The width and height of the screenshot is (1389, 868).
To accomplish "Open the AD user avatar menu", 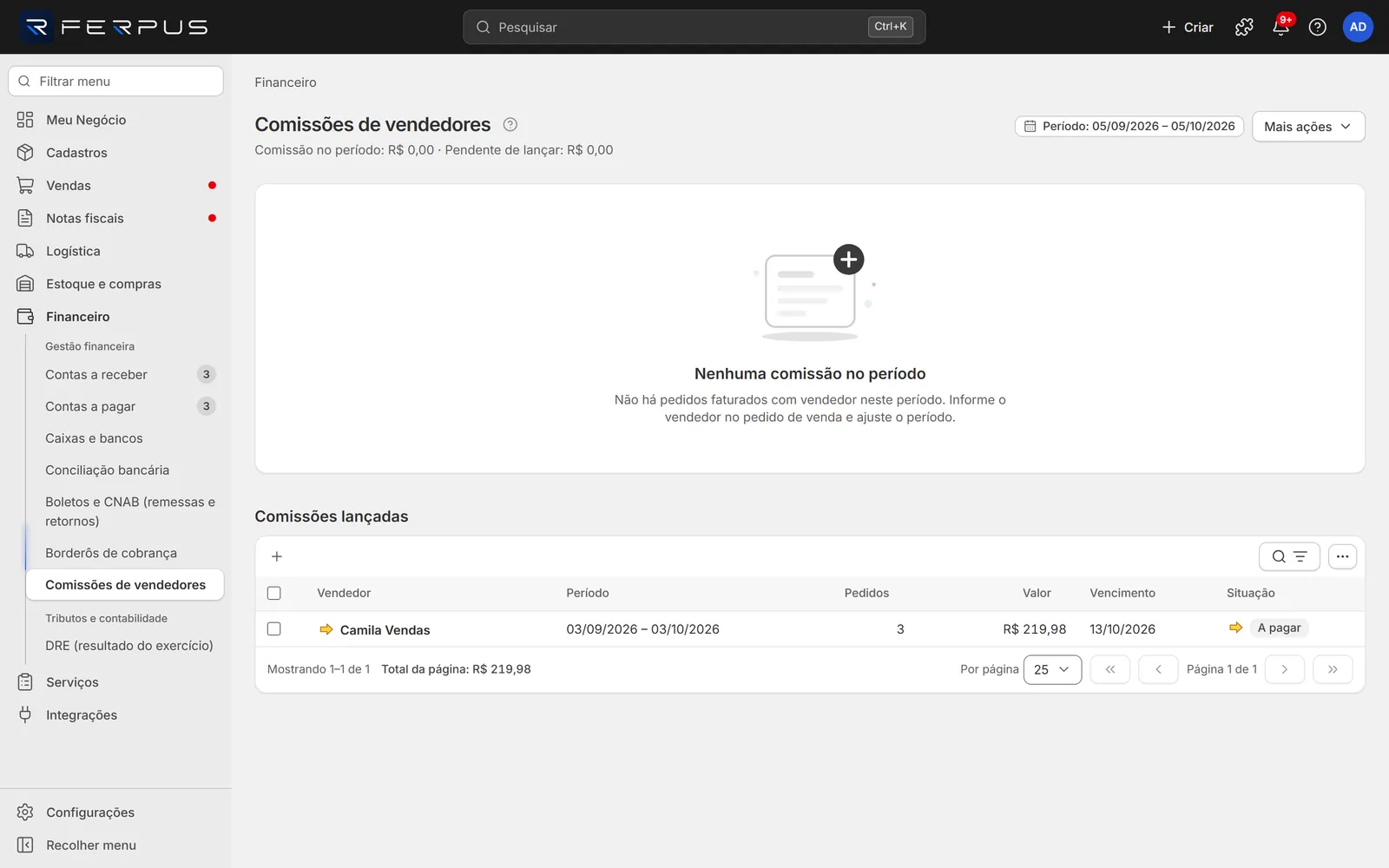I will pos(1358,27).
